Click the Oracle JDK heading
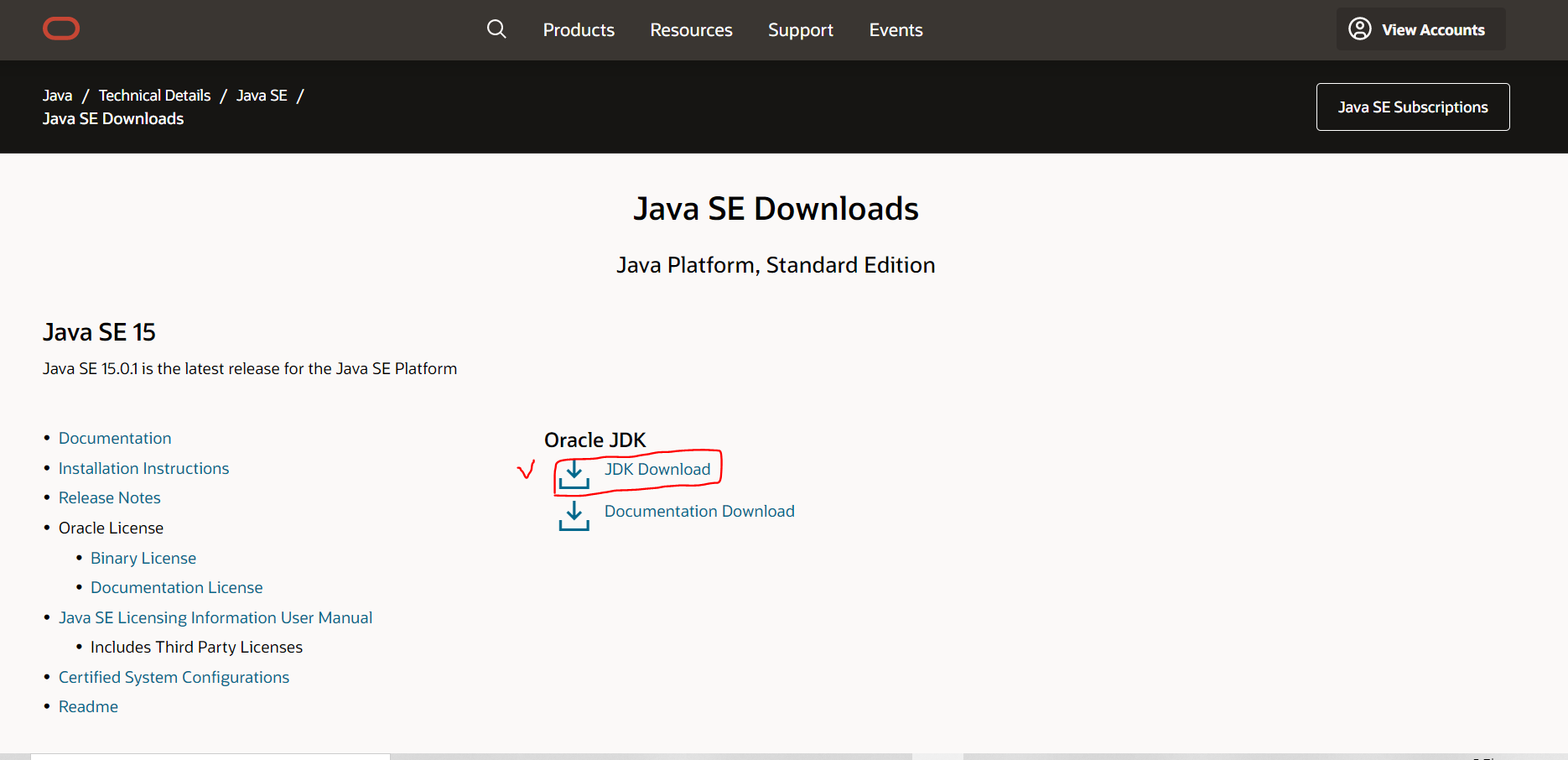The height and width of the screenshot is (760, 1568). 595,440
